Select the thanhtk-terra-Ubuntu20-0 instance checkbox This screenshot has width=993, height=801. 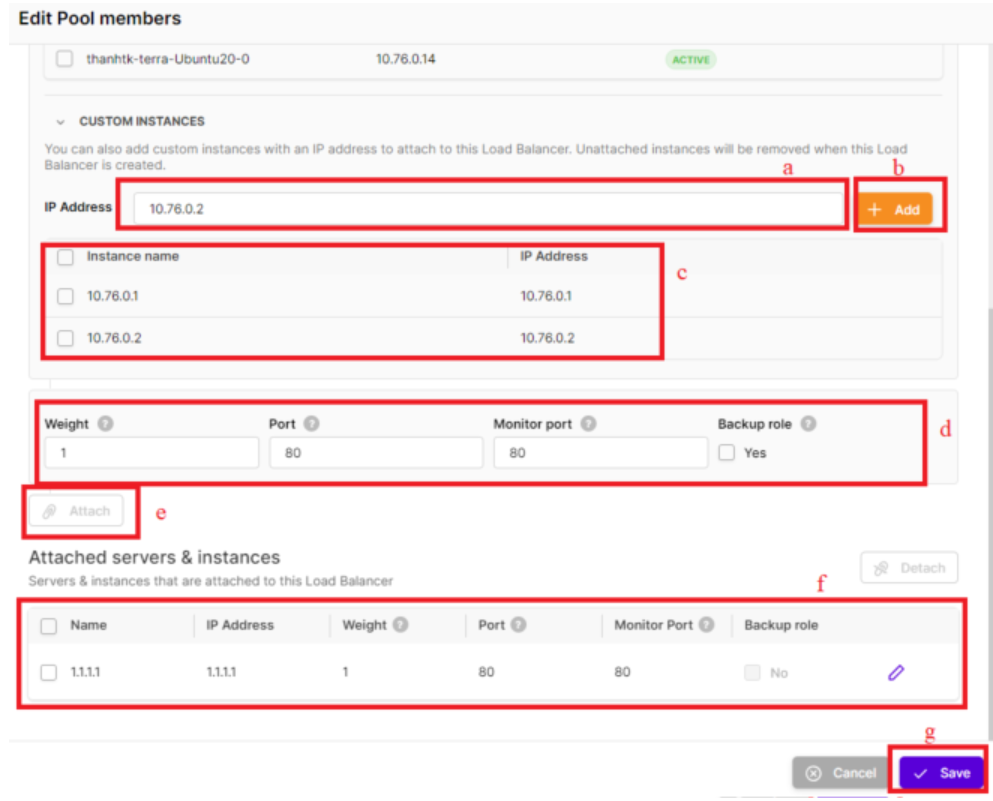coord(65,59)
